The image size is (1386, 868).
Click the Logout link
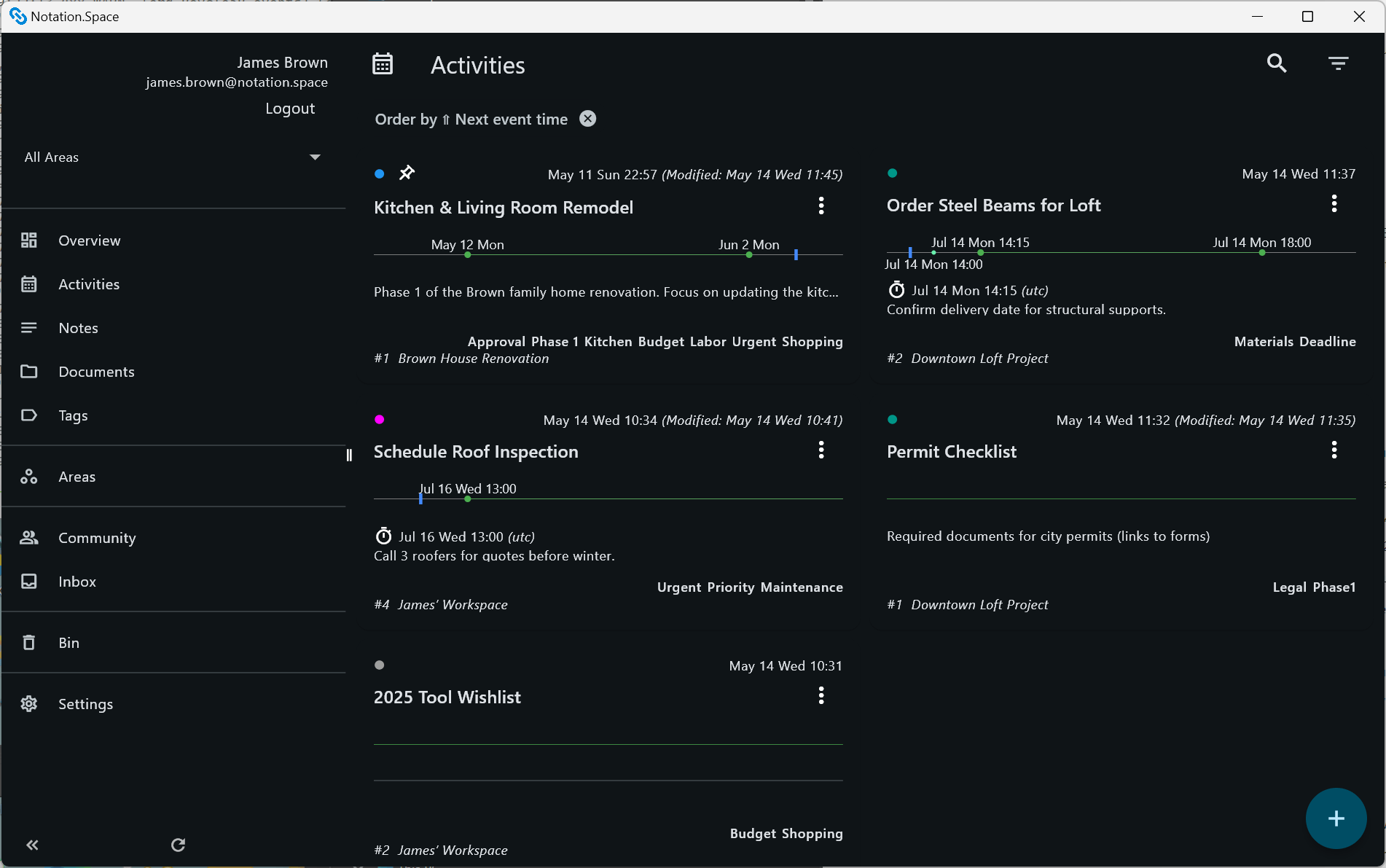coord(289,108)
